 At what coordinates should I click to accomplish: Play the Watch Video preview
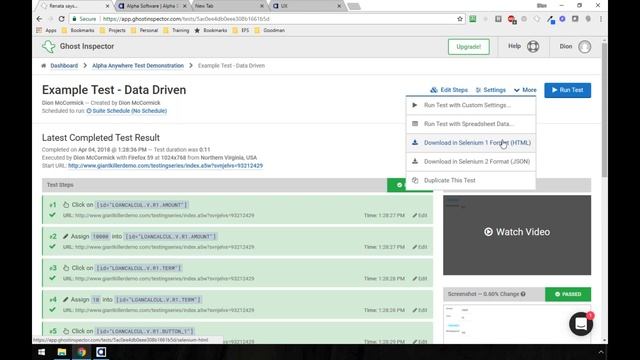(517, 235)
